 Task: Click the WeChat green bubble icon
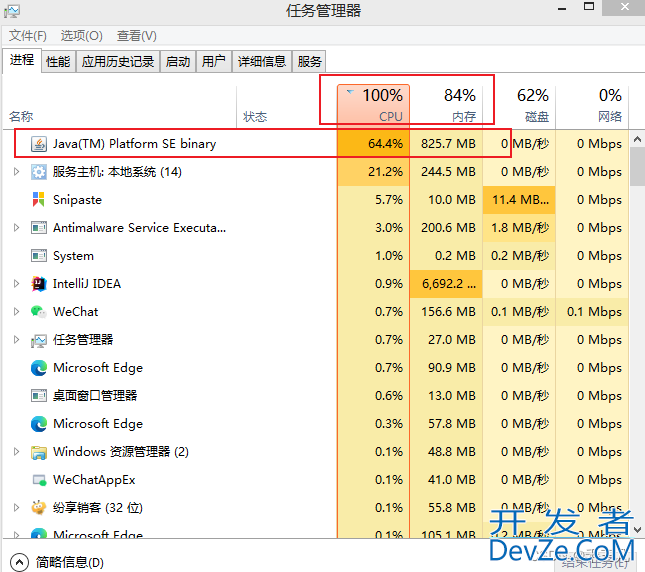pos(39,312)
